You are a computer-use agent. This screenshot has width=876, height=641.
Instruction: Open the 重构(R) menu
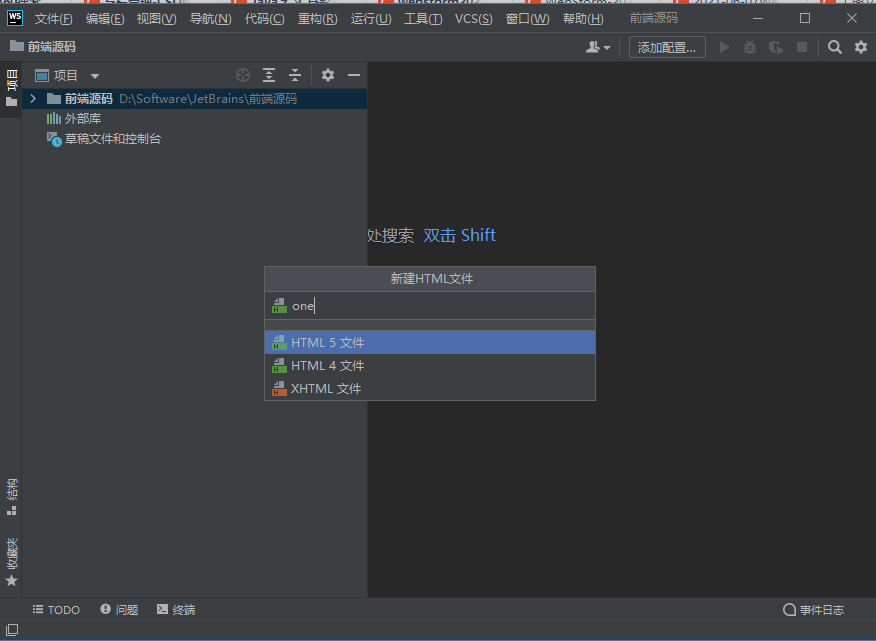tap(317, 19)
